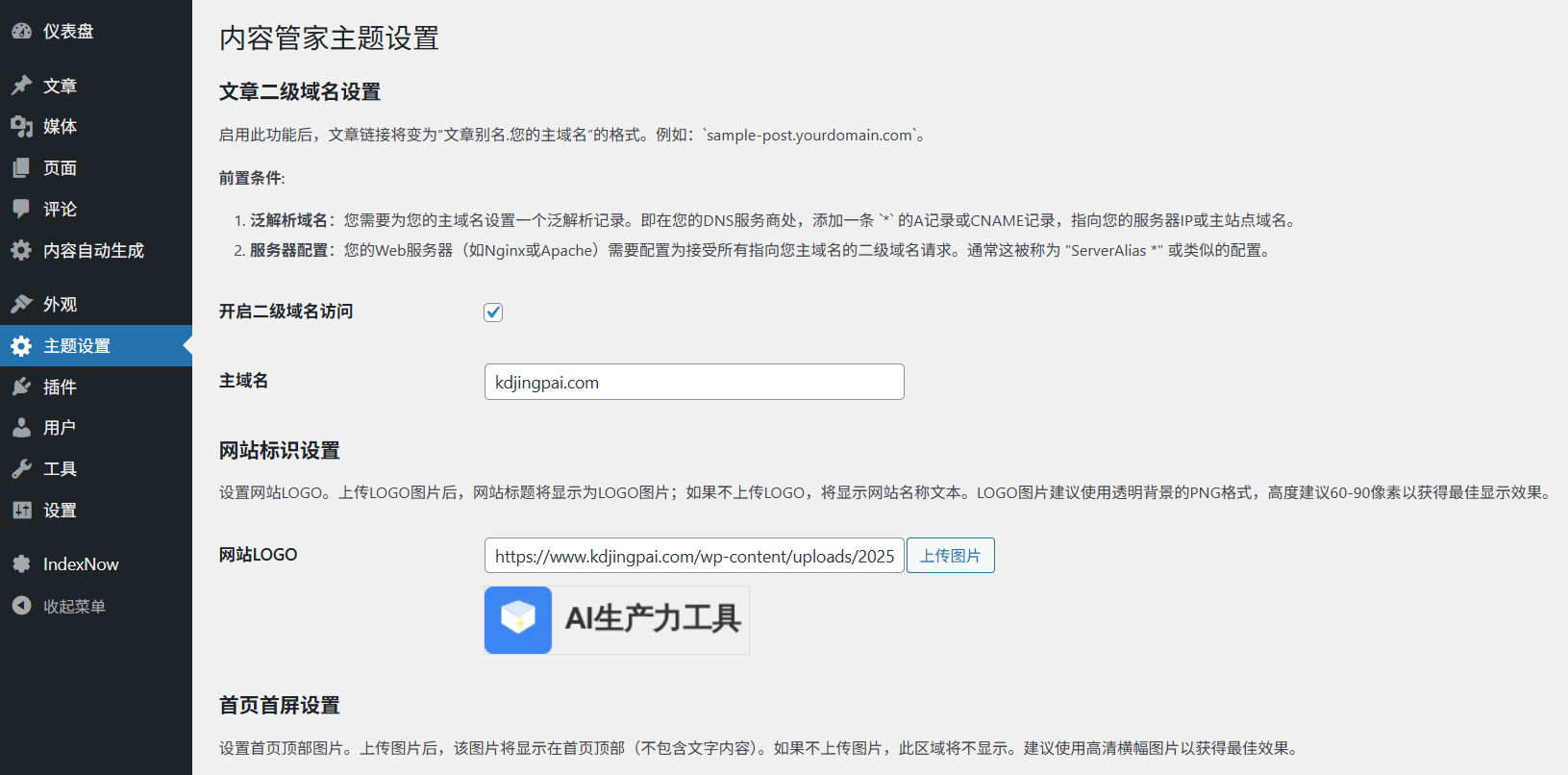Click the 上传图片 button
The image size is (1568, 775).
(x=950, y=556)
